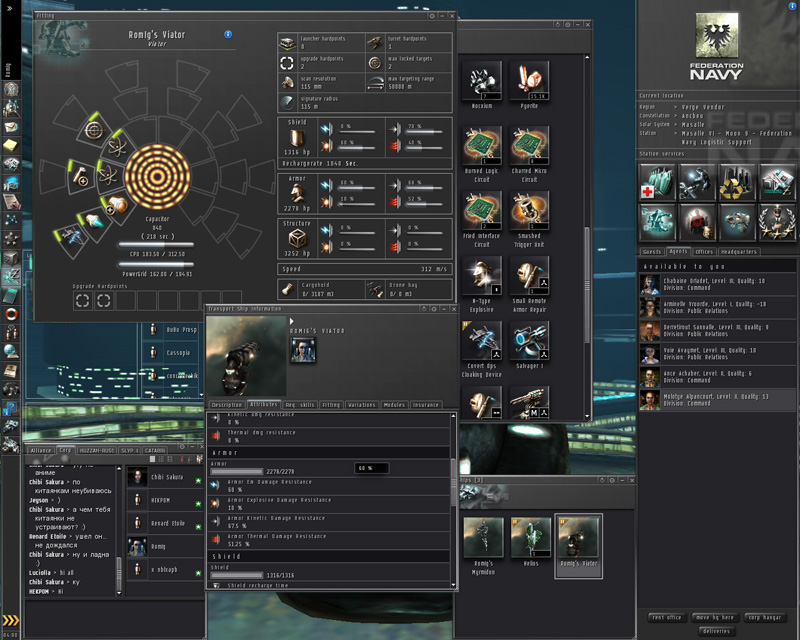Screen dimensions: 800x640
Task: Click the rent office button
Action: pyautogui.click(x=667, y=618)
